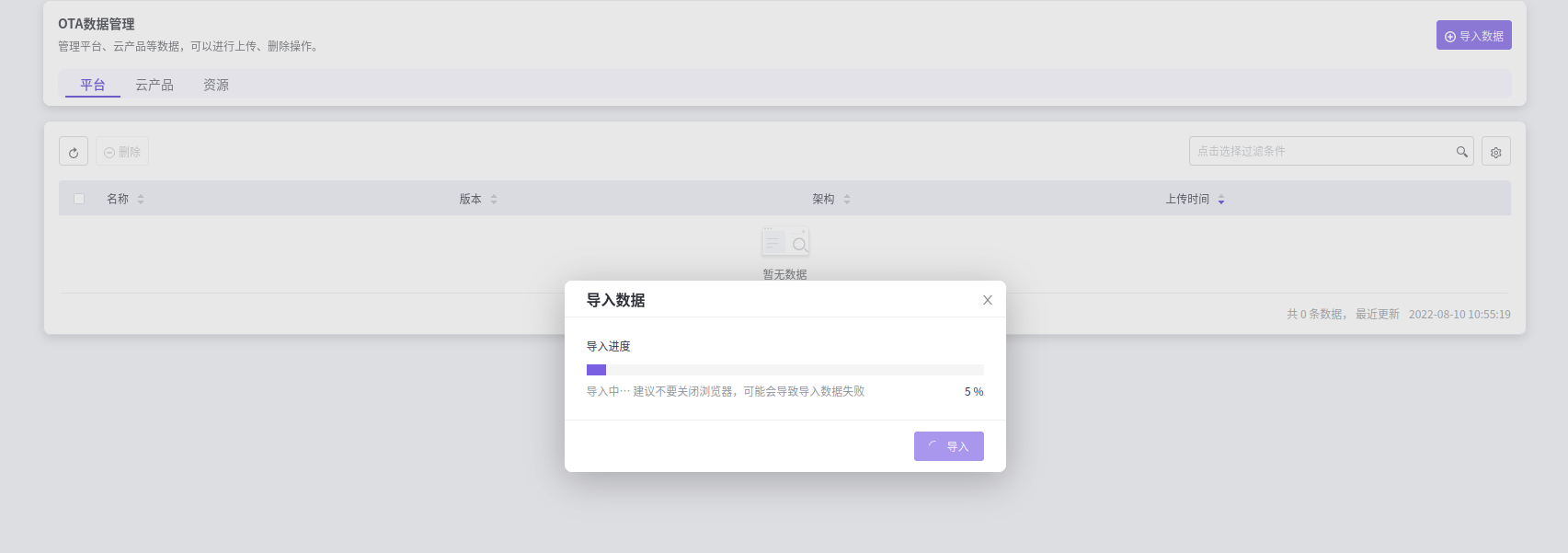
Task: Click the import progress bar
Action: pos(784,370)
